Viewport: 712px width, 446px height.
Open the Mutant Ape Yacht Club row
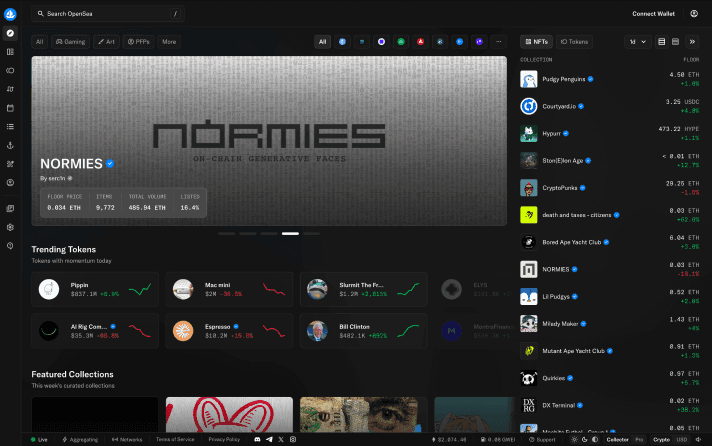click(610, 351)
